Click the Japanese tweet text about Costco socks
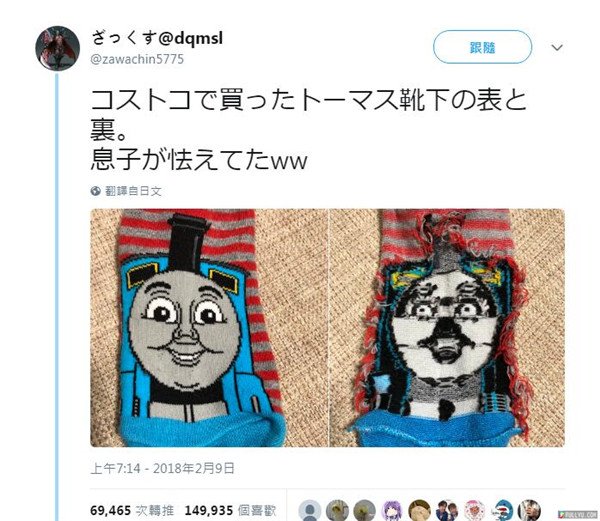 (x=308, y=129)
